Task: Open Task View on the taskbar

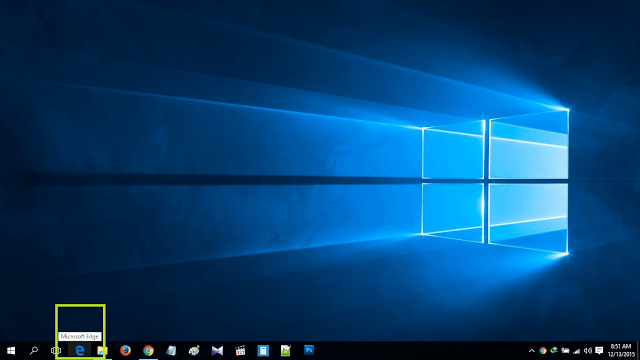Action: click(x=56, y=351)
